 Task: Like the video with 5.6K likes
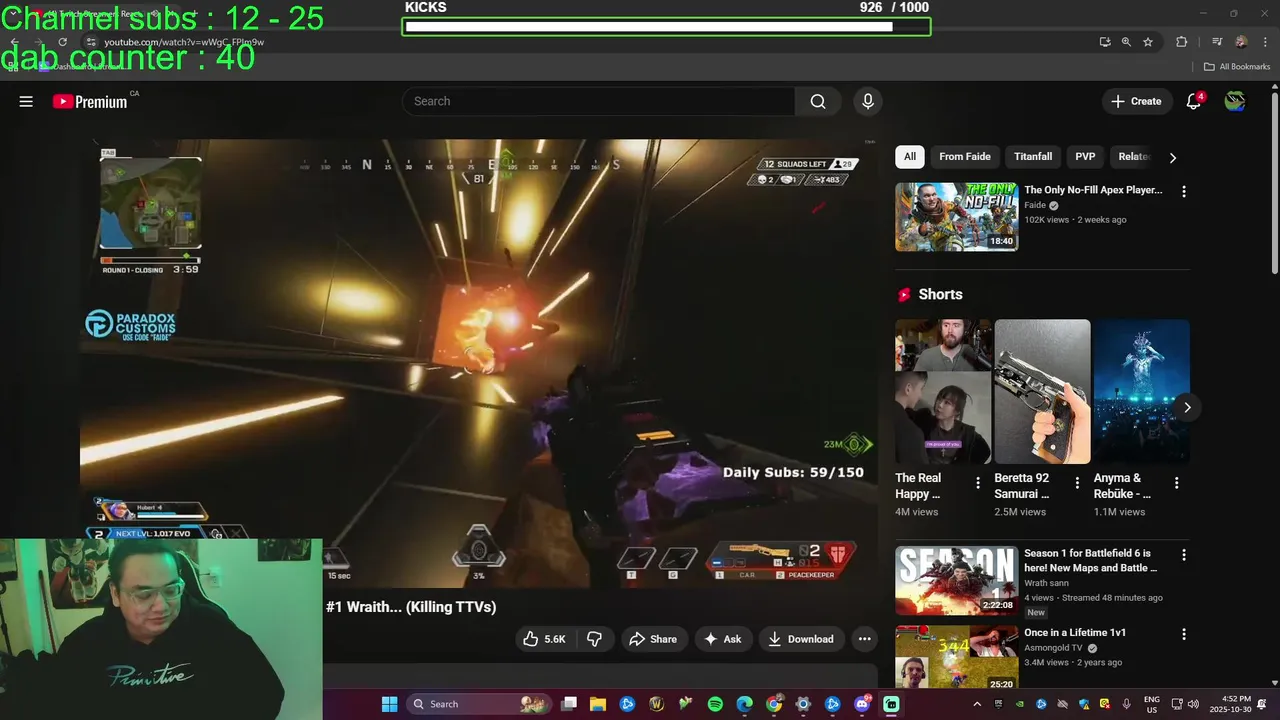point(545,639)
